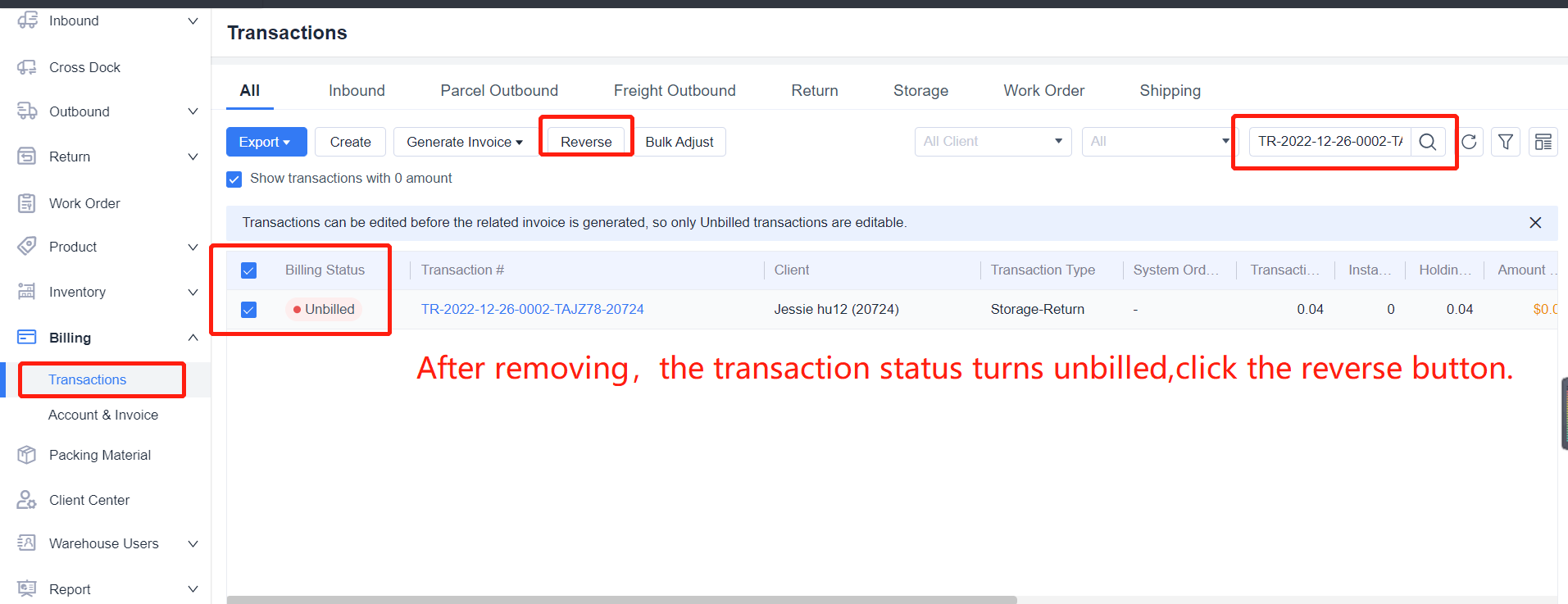Click the Unbilled status badge
Screen dimensions: 1568x604
324,310
